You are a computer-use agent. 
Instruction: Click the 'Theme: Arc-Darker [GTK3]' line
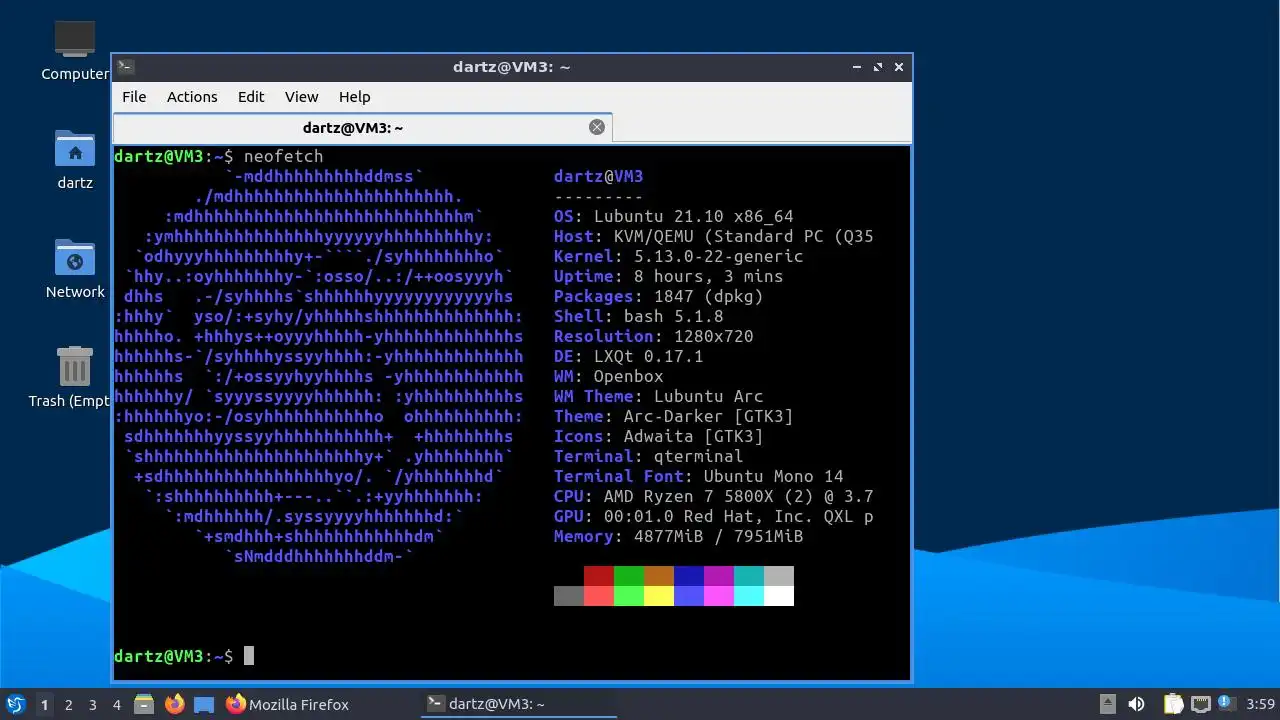pos(674,416)
